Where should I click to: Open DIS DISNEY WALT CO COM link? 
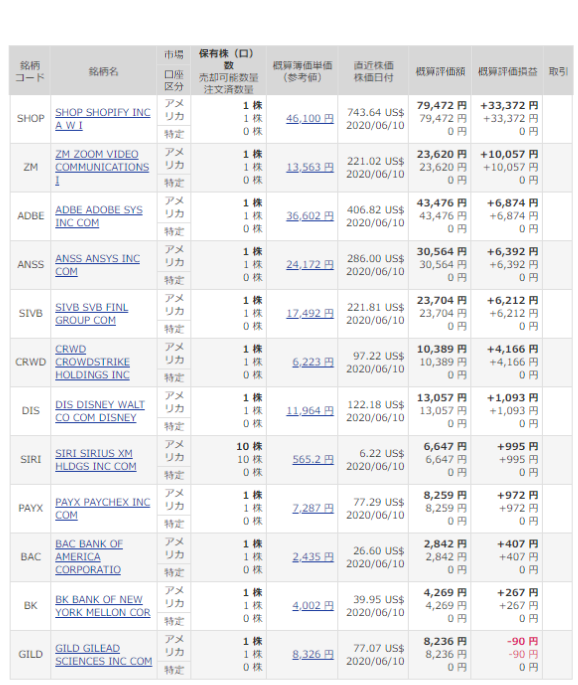click(x=100, y=411)
